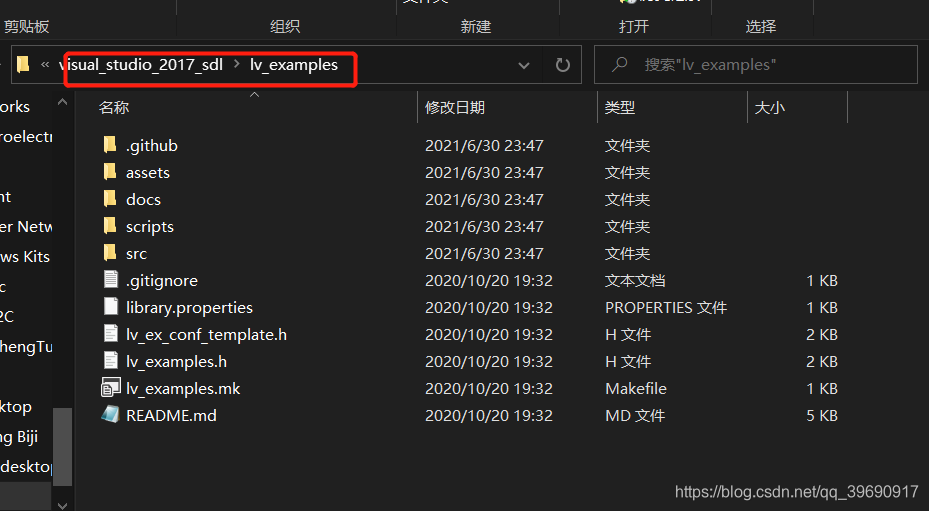The image size is (929, 511).
Task: Select the scripts folder name
Action: pyautogui.click(x=150, y=227)
